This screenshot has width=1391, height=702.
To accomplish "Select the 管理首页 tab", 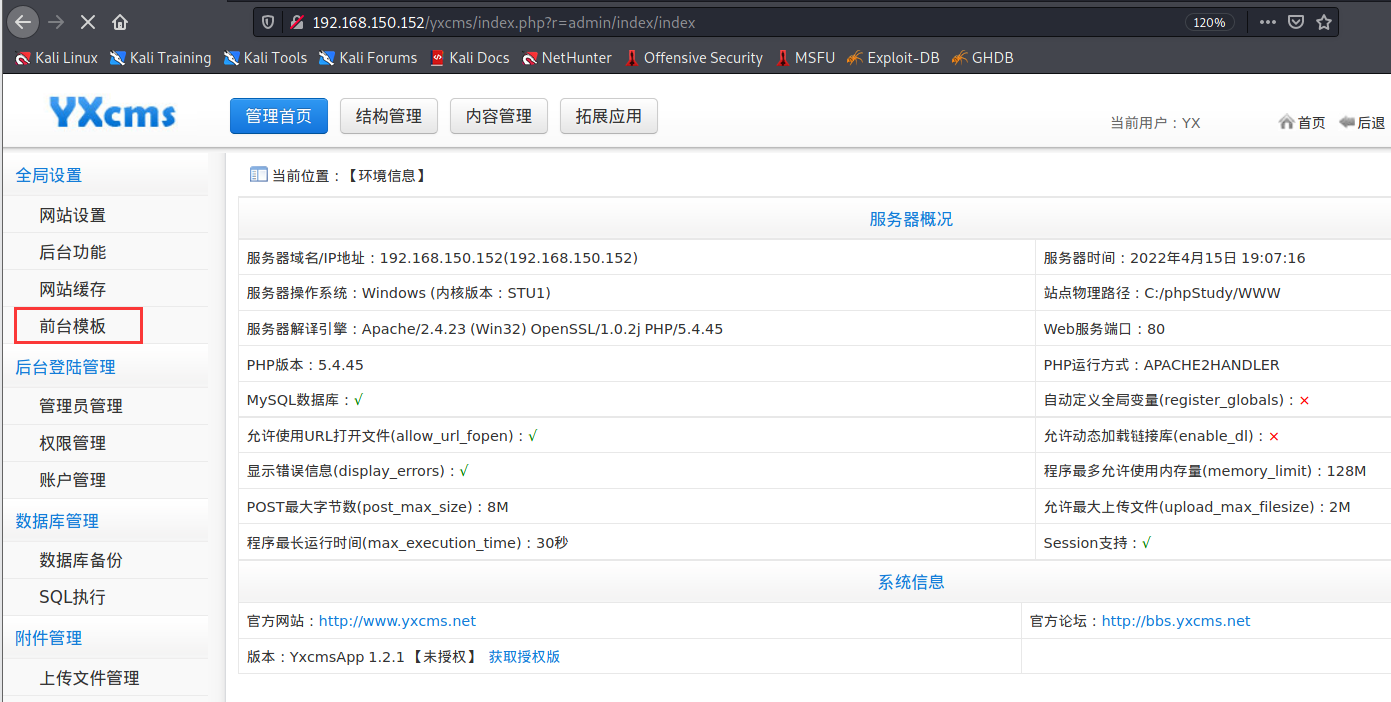I will (279, 116).
